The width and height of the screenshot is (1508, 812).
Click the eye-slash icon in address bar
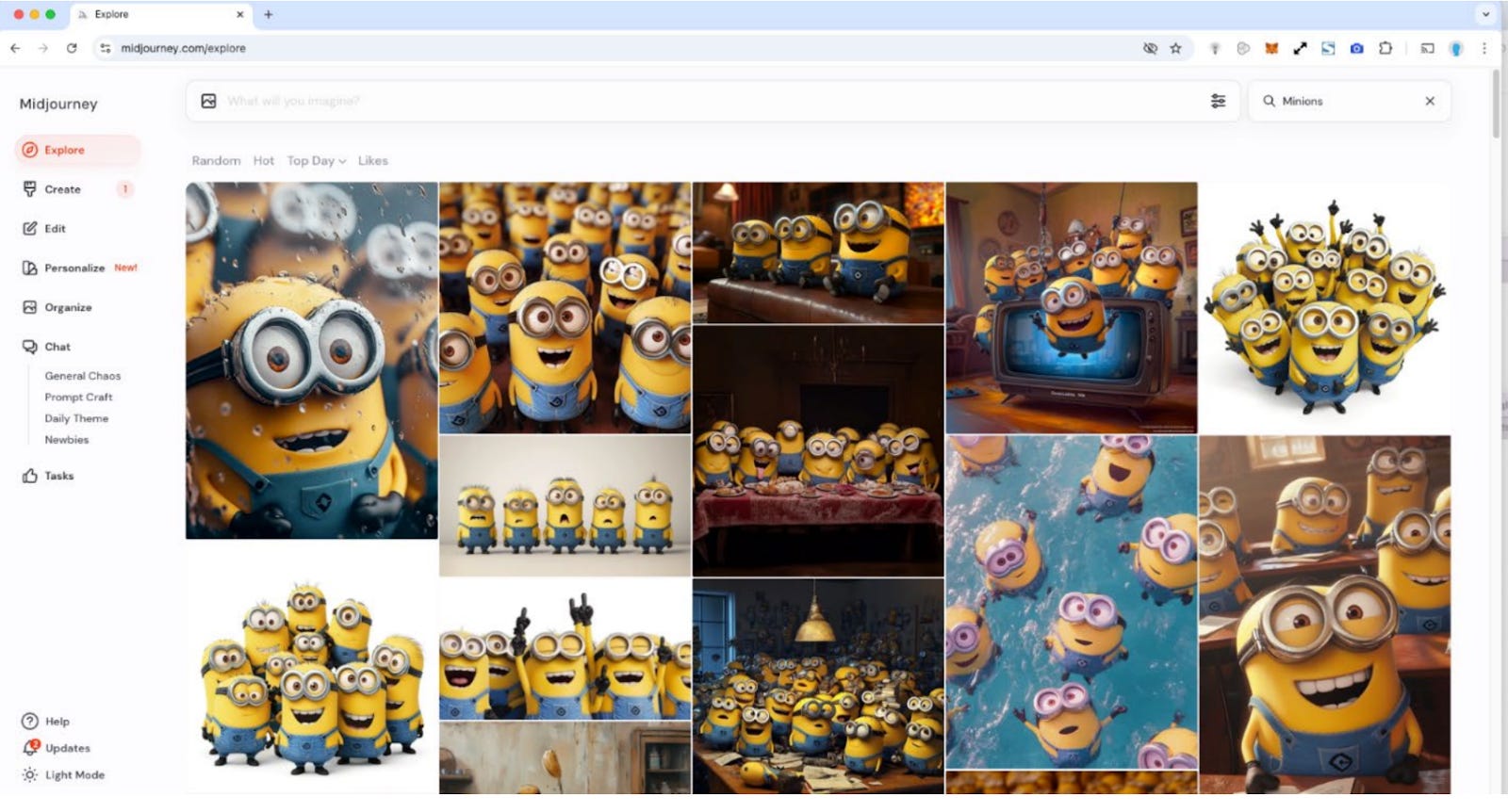point(1150,48)
